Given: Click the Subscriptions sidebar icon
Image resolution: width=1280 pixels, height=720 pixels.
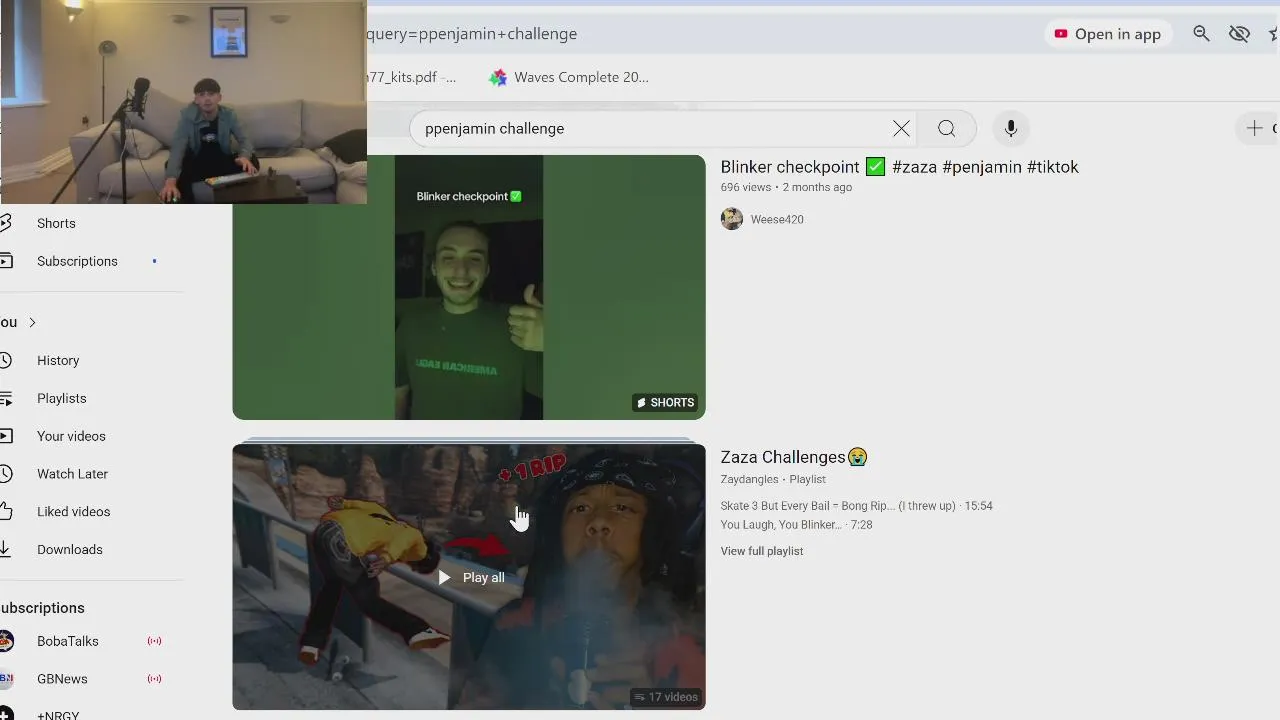Looking at the screenshot, I should click(5, 261).
